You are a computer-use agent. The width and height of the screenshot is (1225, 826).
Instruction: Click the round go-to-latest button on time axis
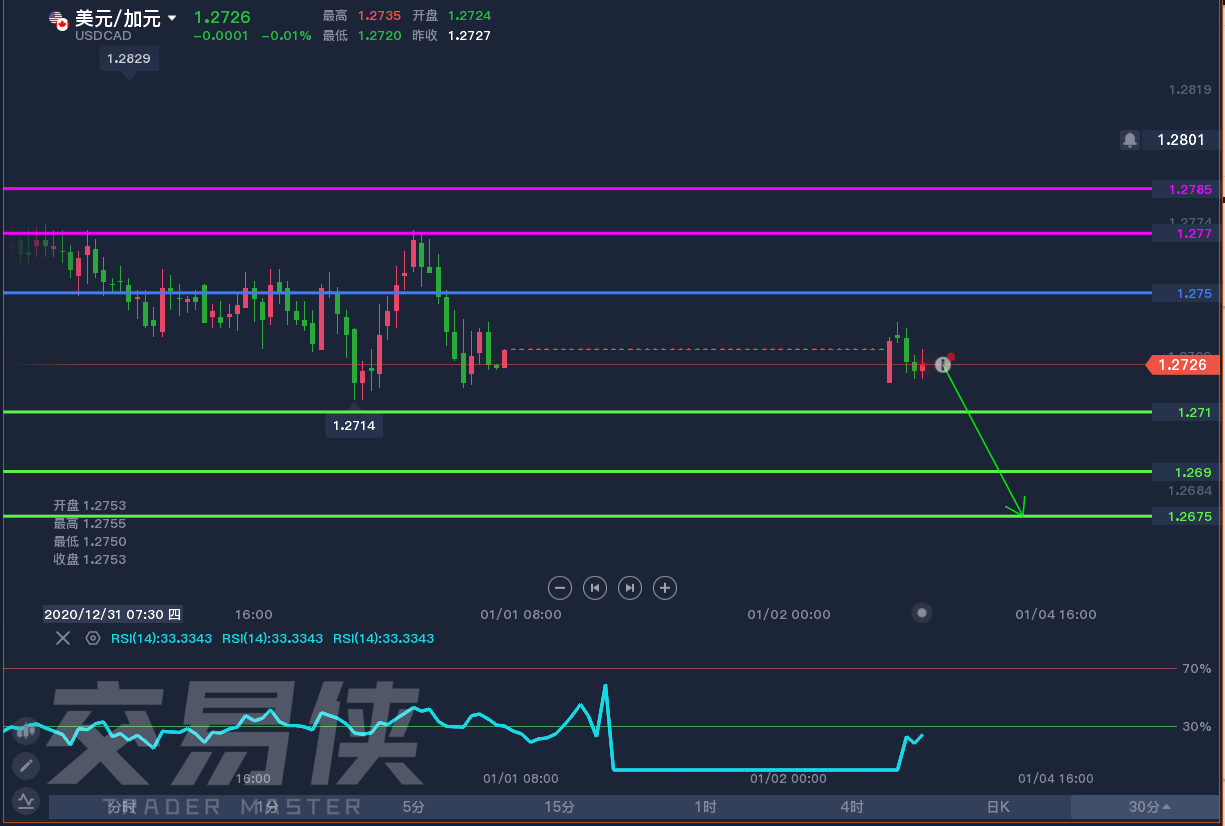[922, 613]
